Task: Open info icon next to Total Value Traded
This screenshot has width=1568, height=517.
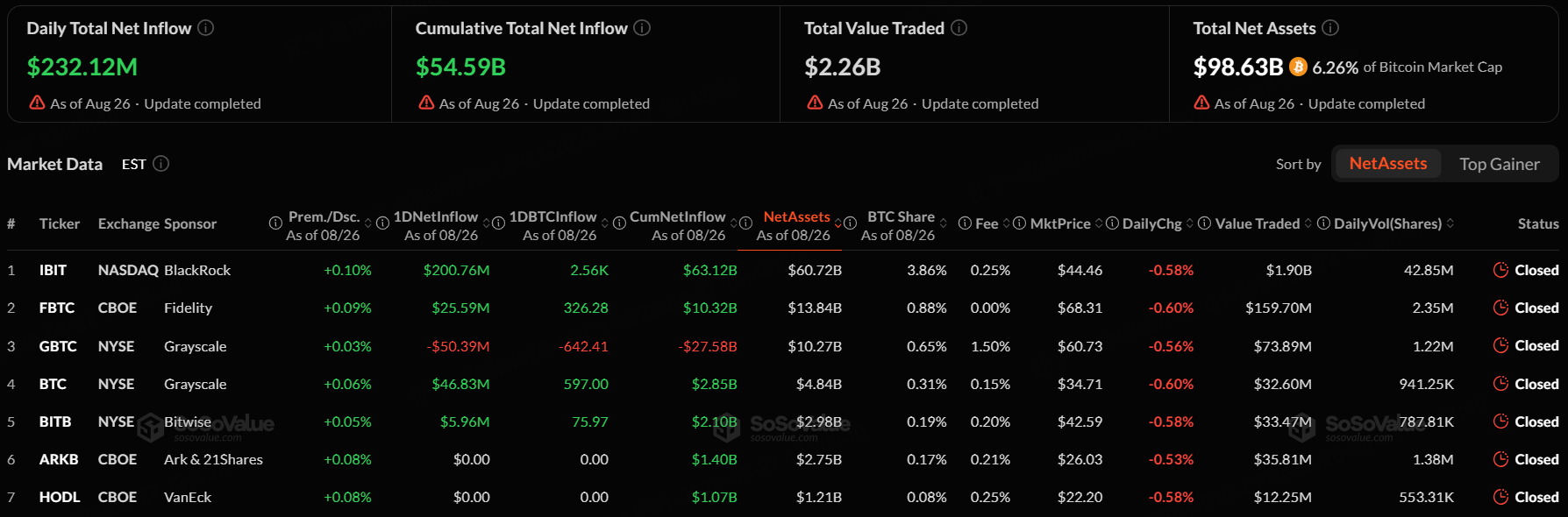Action: [x=959, y=28]
